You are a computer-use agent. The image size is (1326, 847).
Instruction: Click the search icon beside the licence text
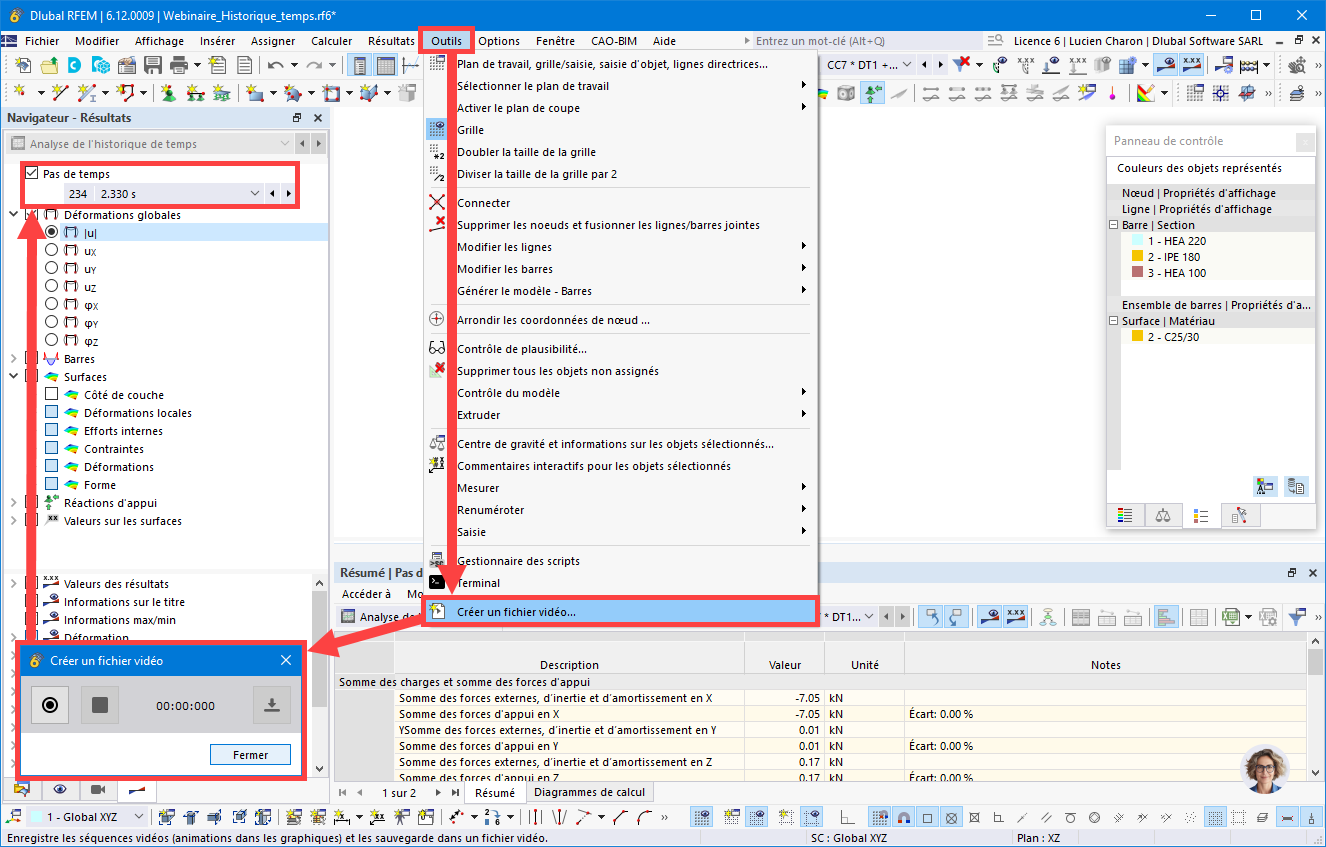pyautogui.click(x=995, y=41)
